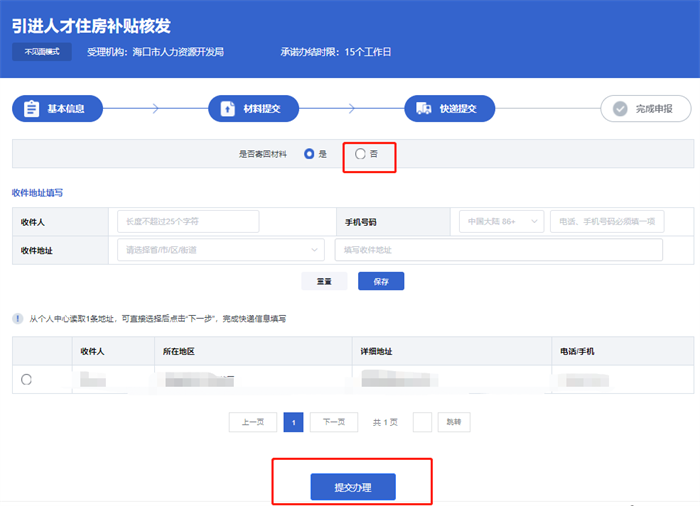Click the chevron arrow of the country code selector

coord(534,222)
